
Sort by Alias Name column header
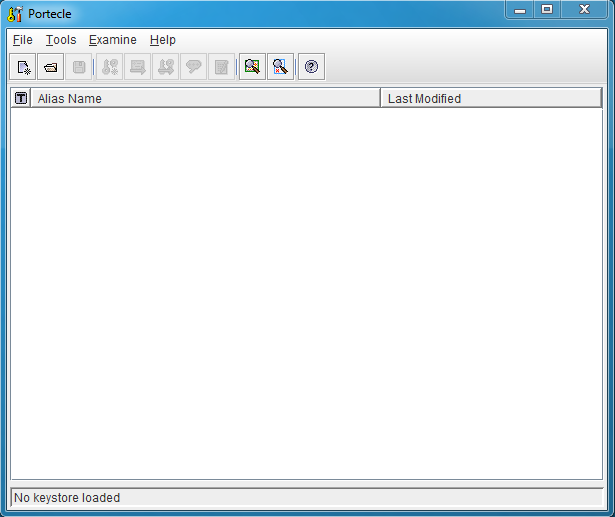click(205, 98)
